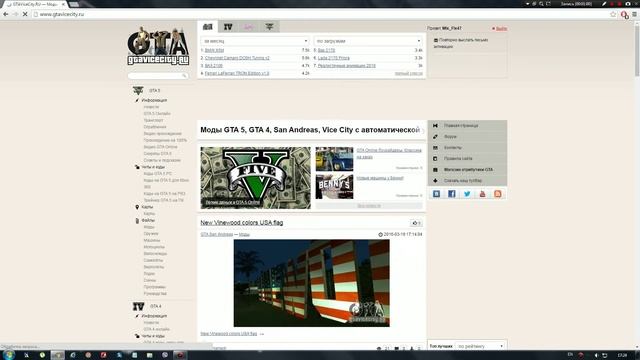Click the download icon beside Скачать наш тулбар

tap(435, 180)
